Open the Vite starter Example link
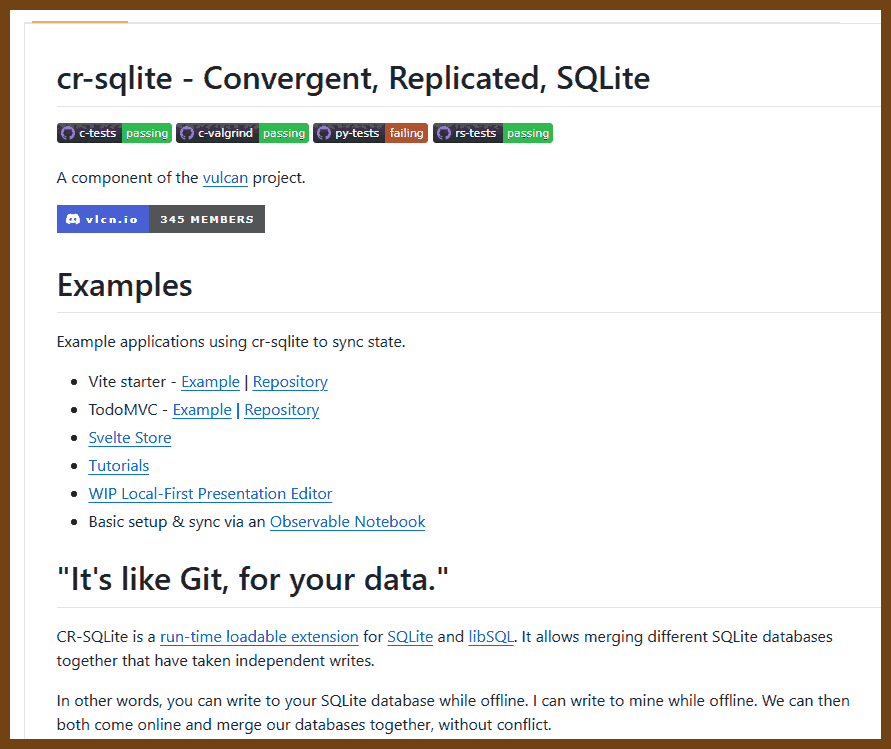 pyautogui.click(x=210, y=382)
